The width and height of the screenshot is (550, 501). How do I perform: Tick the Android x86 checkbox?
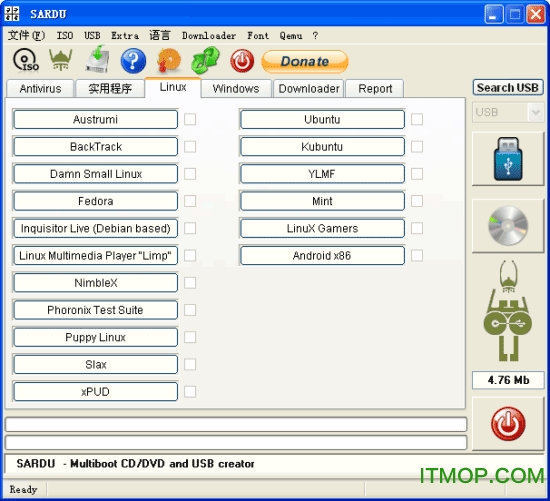point(417,255)
